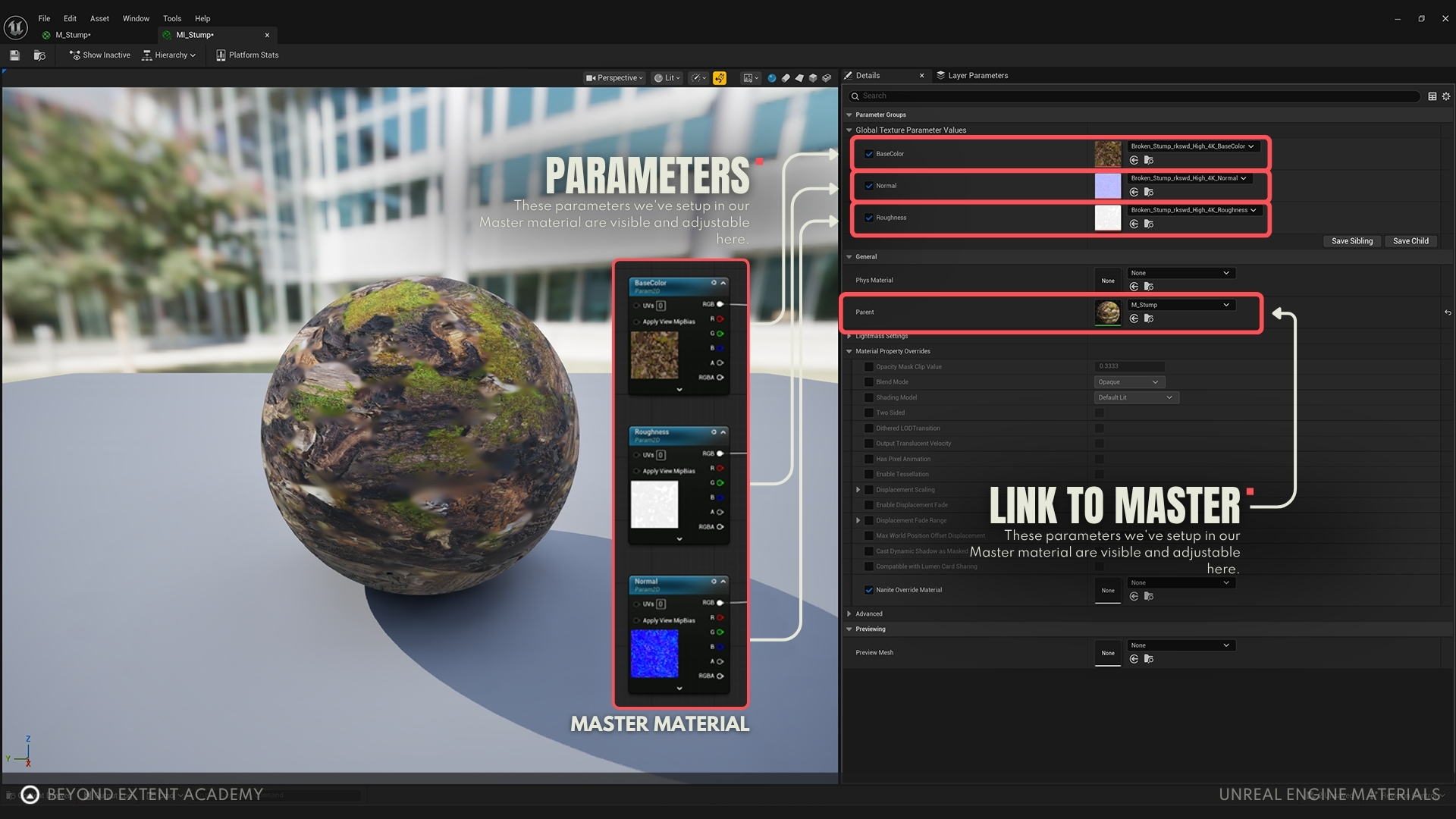Open the details panel settings gear
Screen dimensions: 1456x819
1446,96
